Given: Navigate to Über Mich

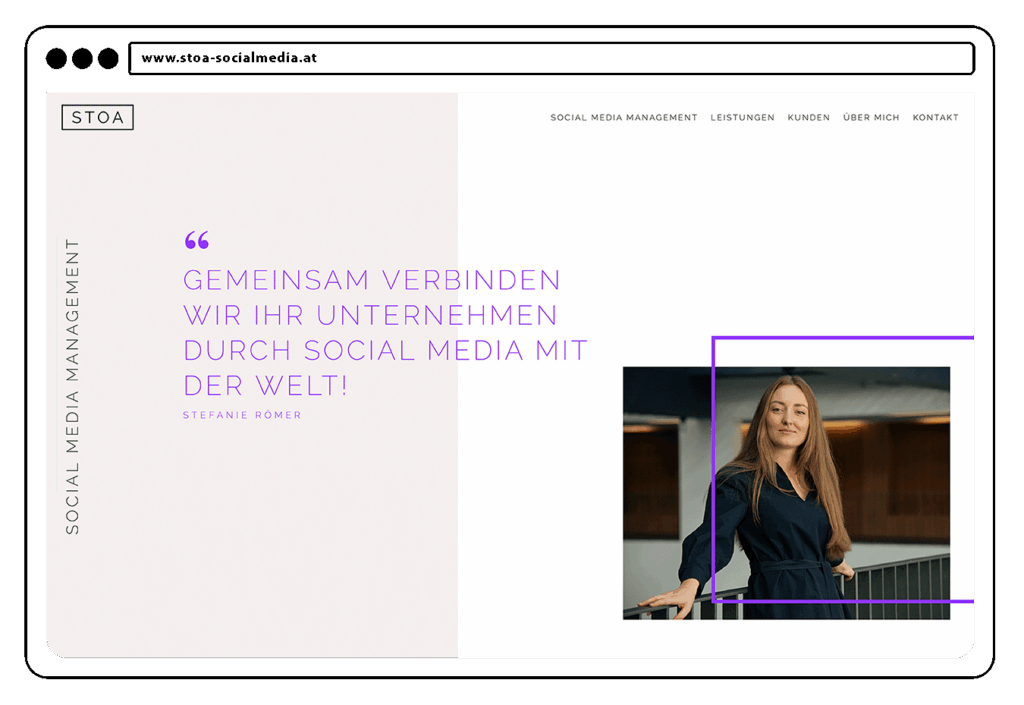Looking at the screenshot, I should point(871,118).
